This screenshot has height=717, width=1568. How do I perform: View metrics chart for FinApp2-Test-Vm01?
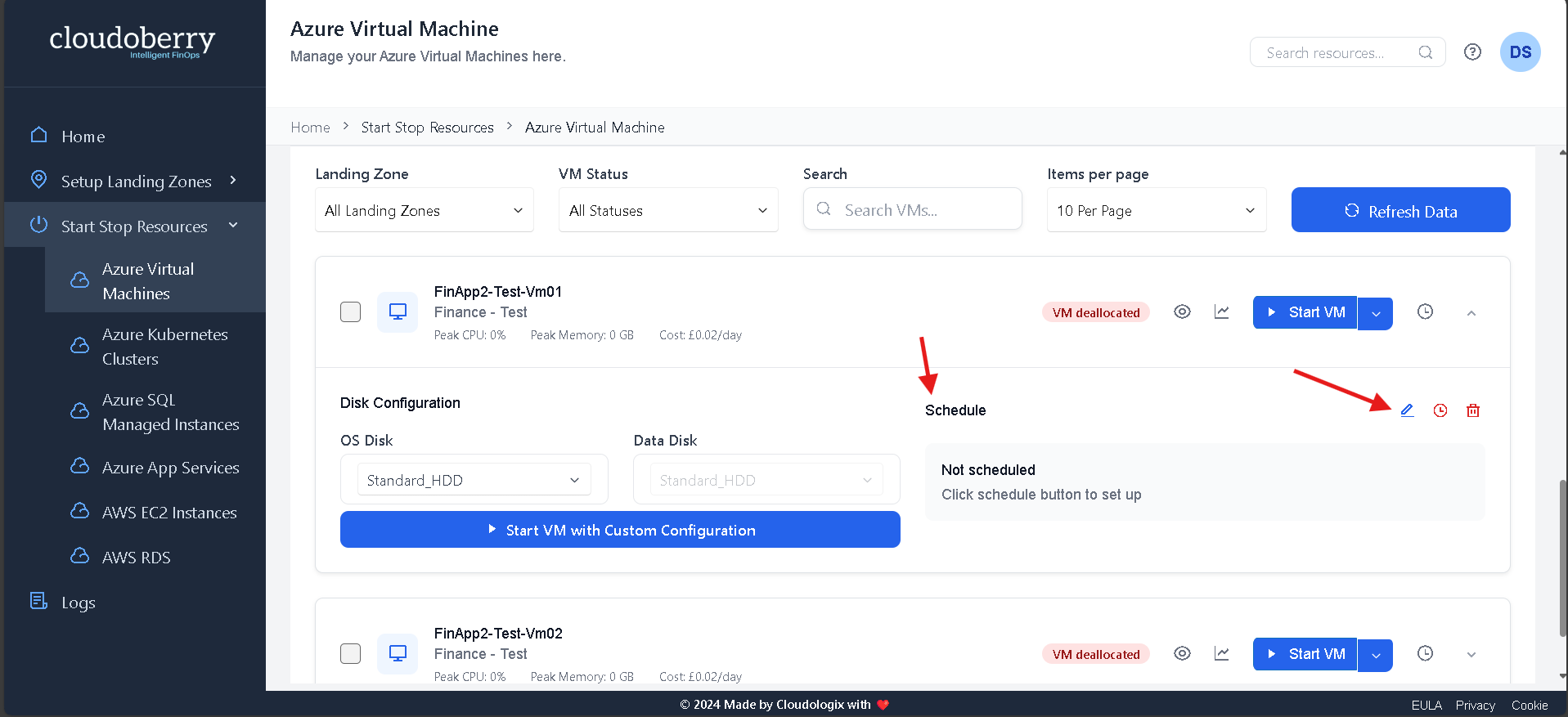tap(1221, 311)
